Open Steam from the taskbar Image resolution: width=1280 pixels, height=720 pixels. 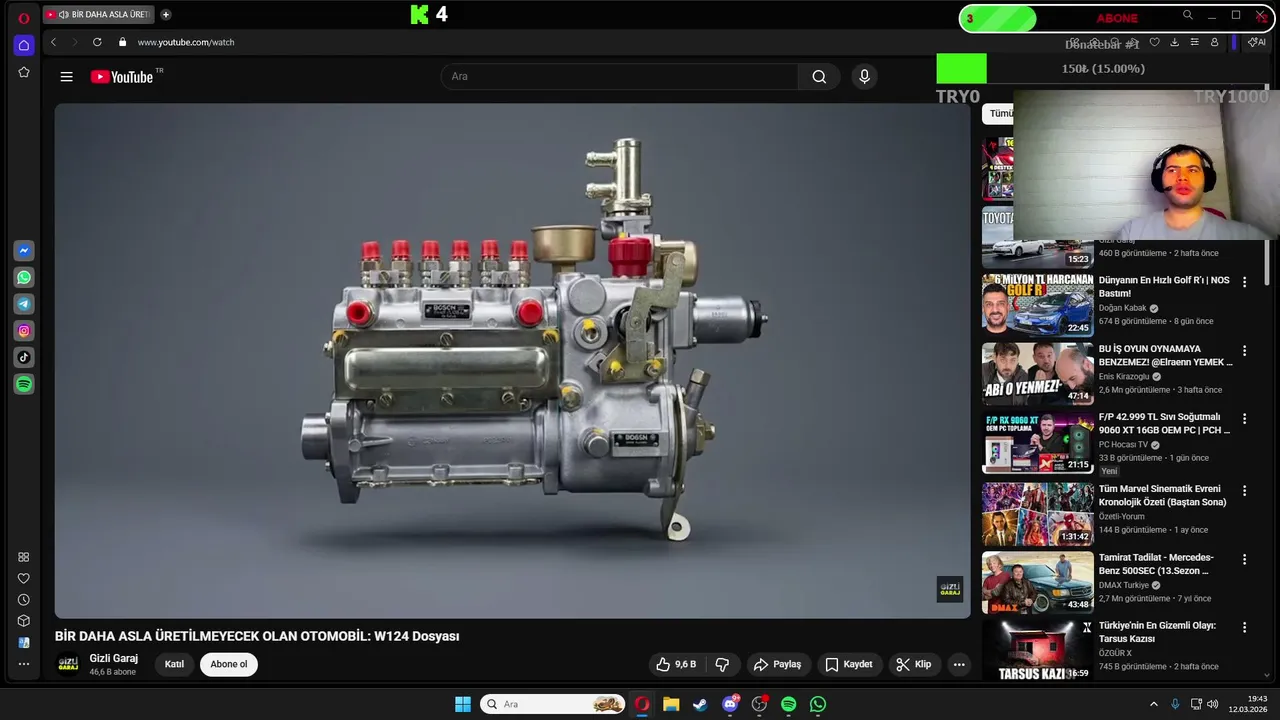700,704
